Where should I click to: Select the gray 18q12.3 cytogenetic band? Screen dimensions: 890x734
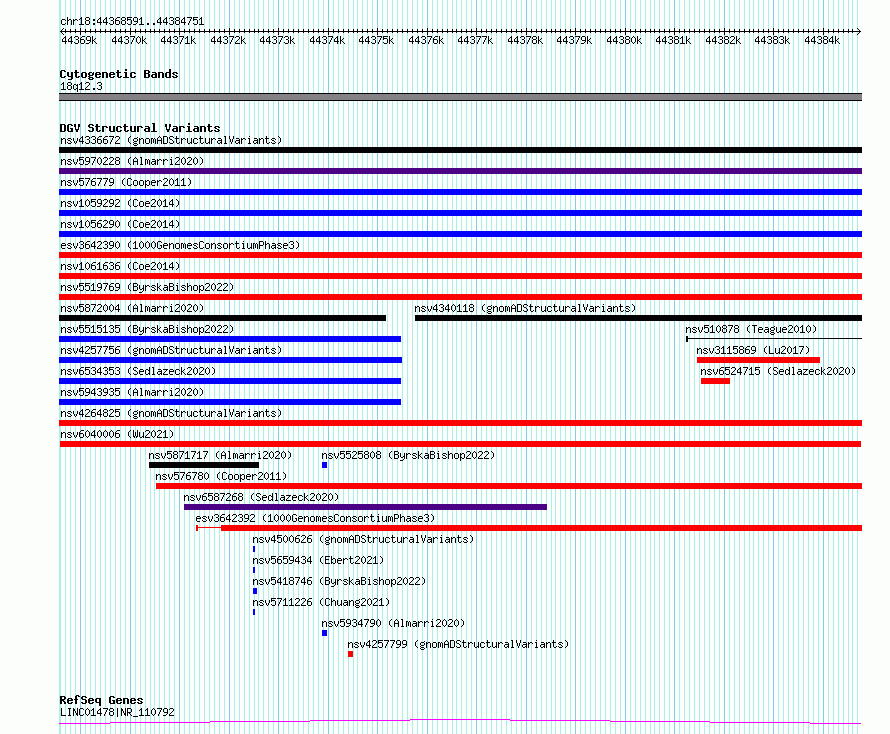pyautogui.click(x=460, y=97)
